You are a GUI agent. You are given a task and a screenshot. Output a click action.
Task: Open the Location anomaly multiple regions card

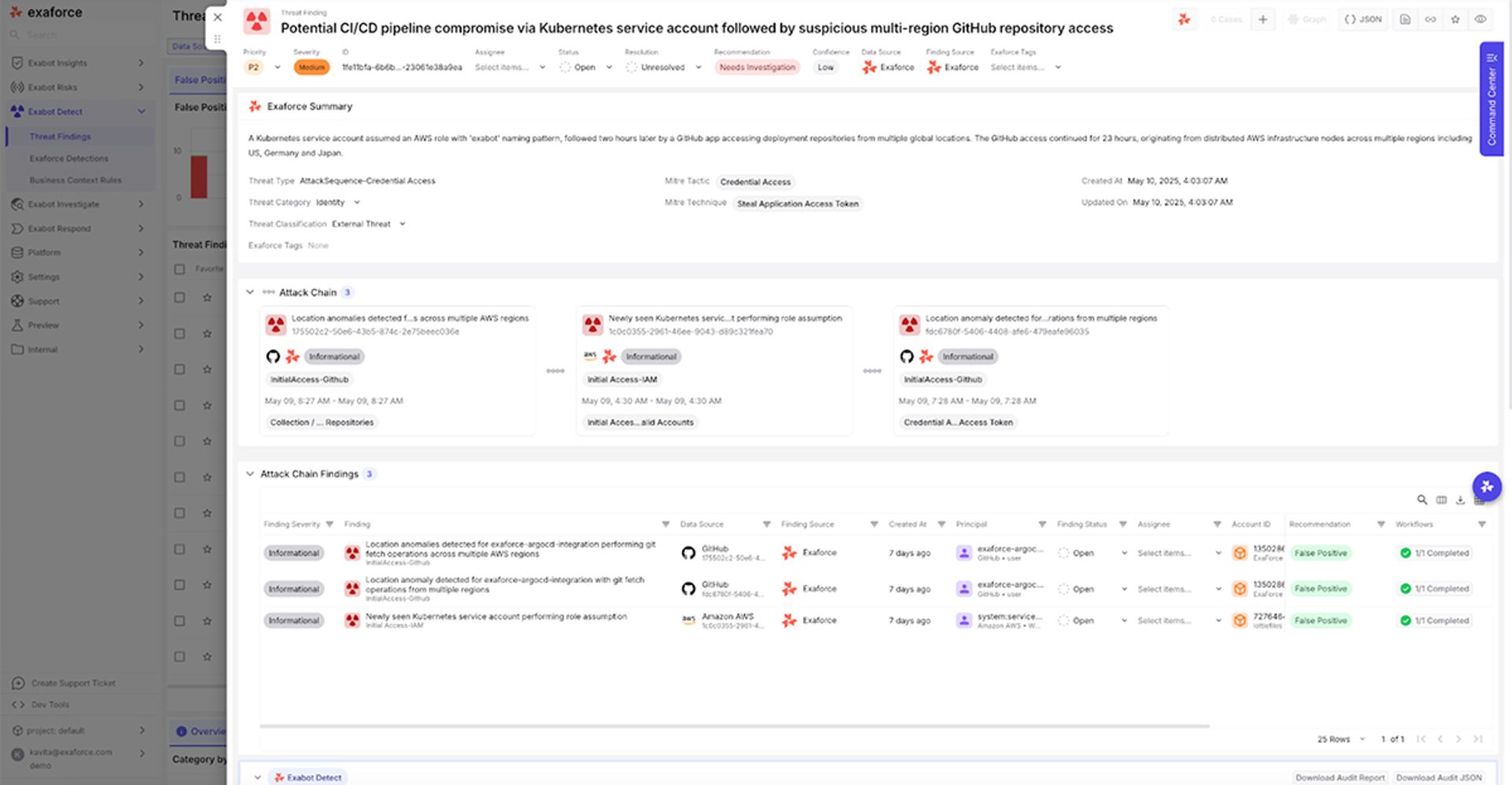coord(1031,370)
